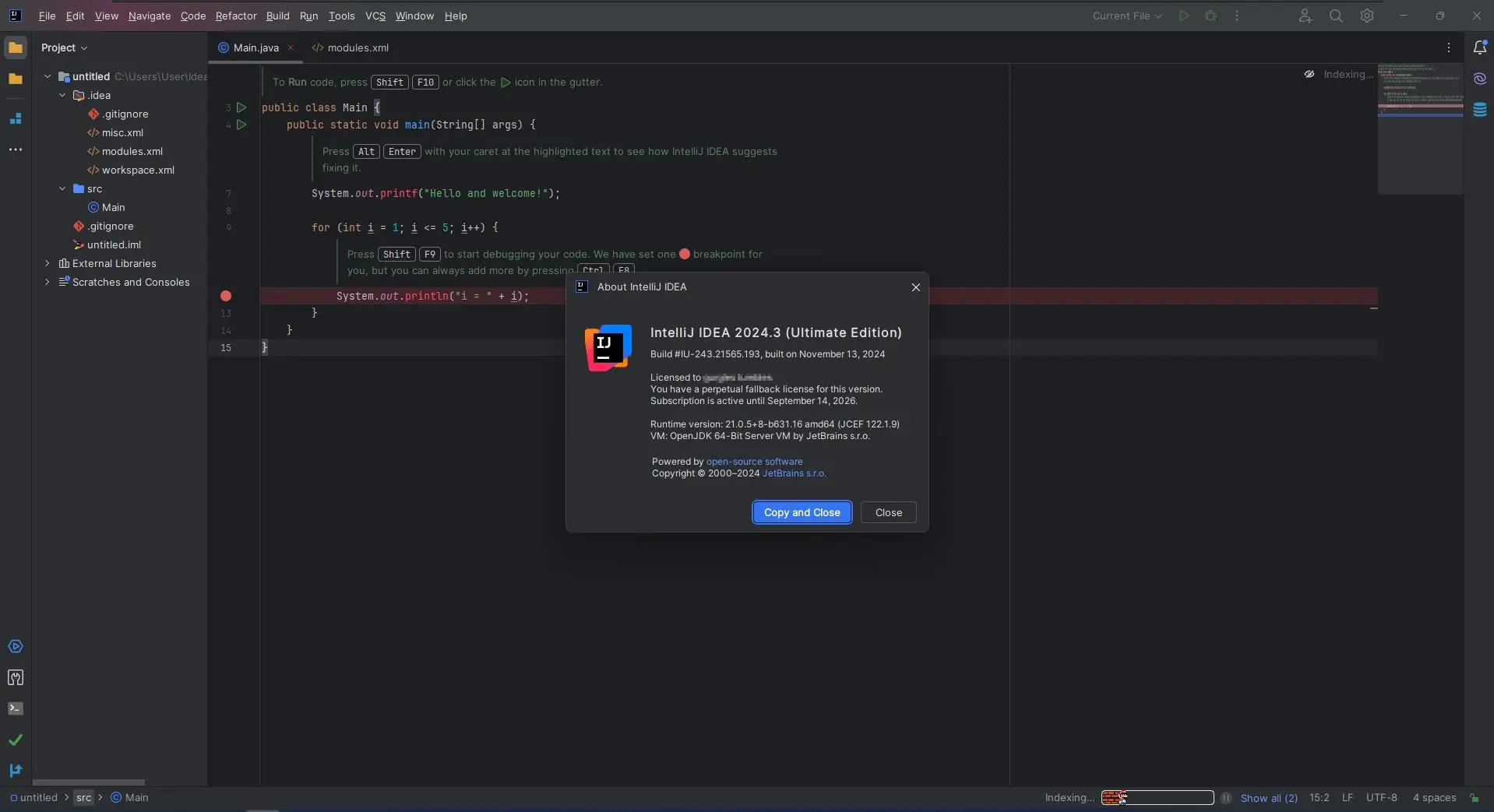Click the Copy and Close button
Image resolution: width=1494 pixels, height=812 pixels.
(802, 512)
